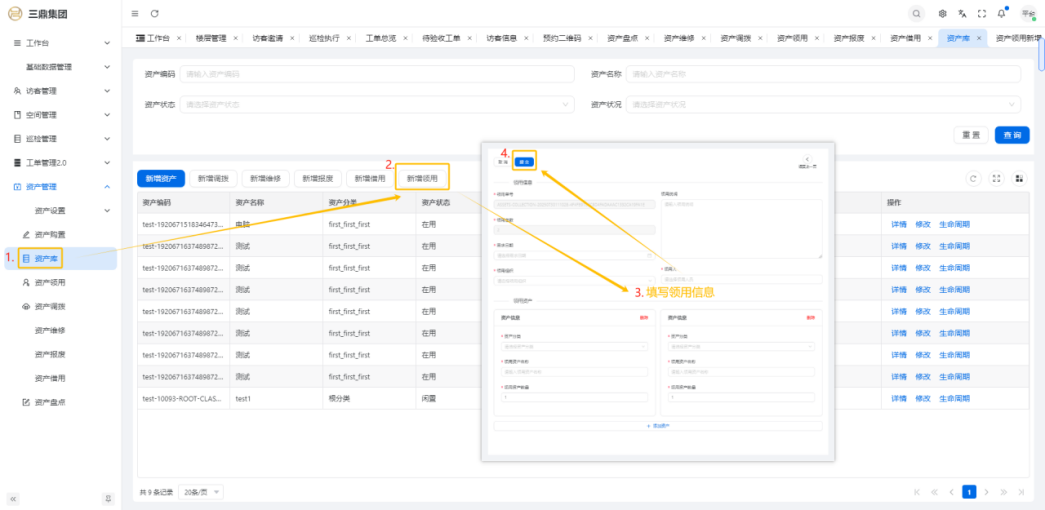
Task: Open the settings gear icon in header
Action: click(x=942, y=13)
